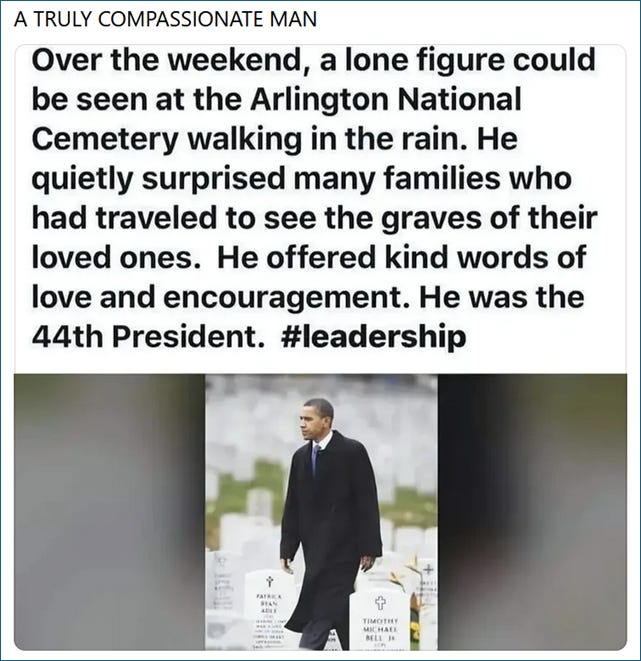Viewport: 641px width, 661px height.
Task: Click the man's long black overcoat
Action: point(331,527)
